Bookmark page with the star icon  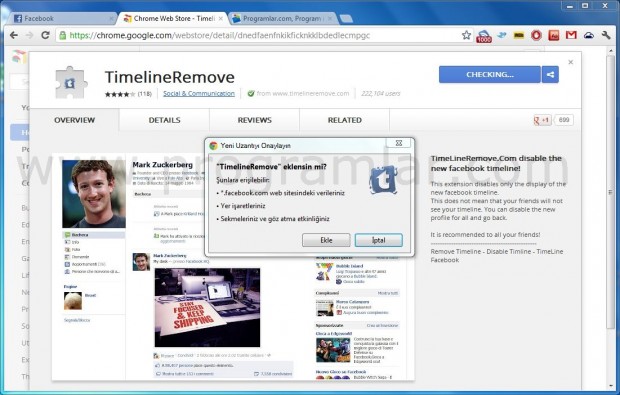(x=466, y=35)
